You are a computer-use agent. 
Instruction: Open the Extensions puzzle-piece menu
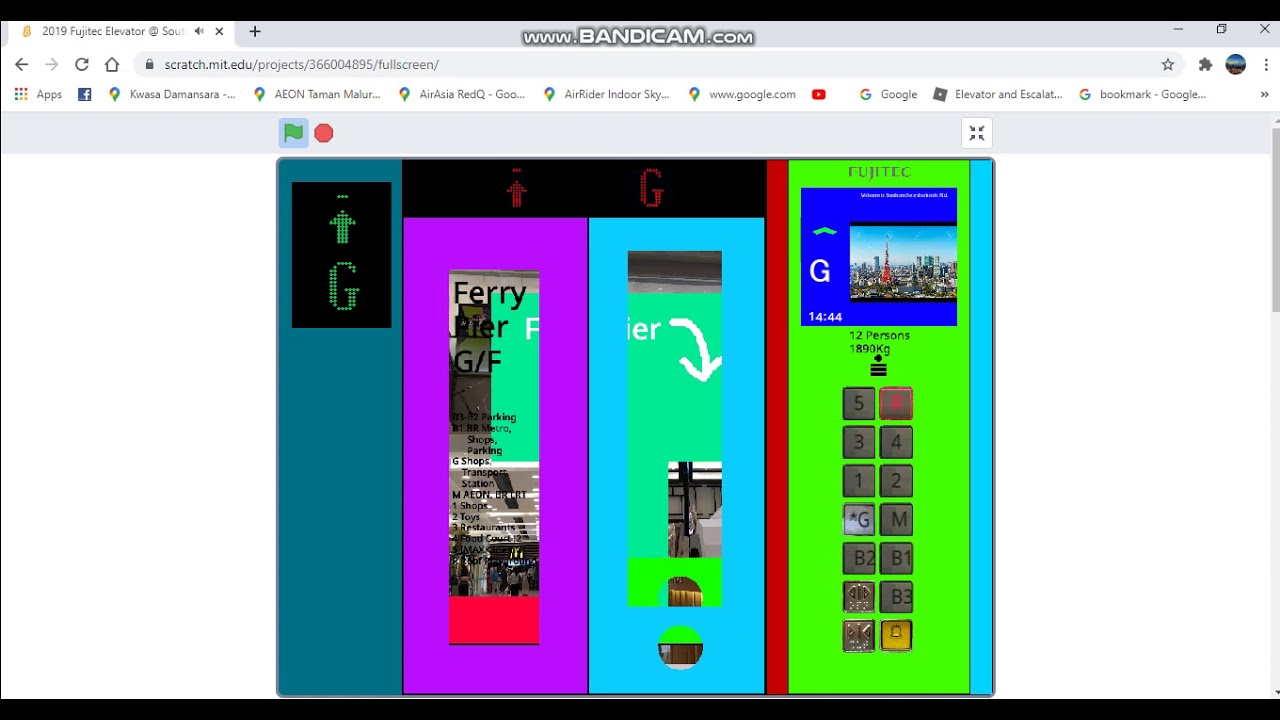tap(1205, 64)
